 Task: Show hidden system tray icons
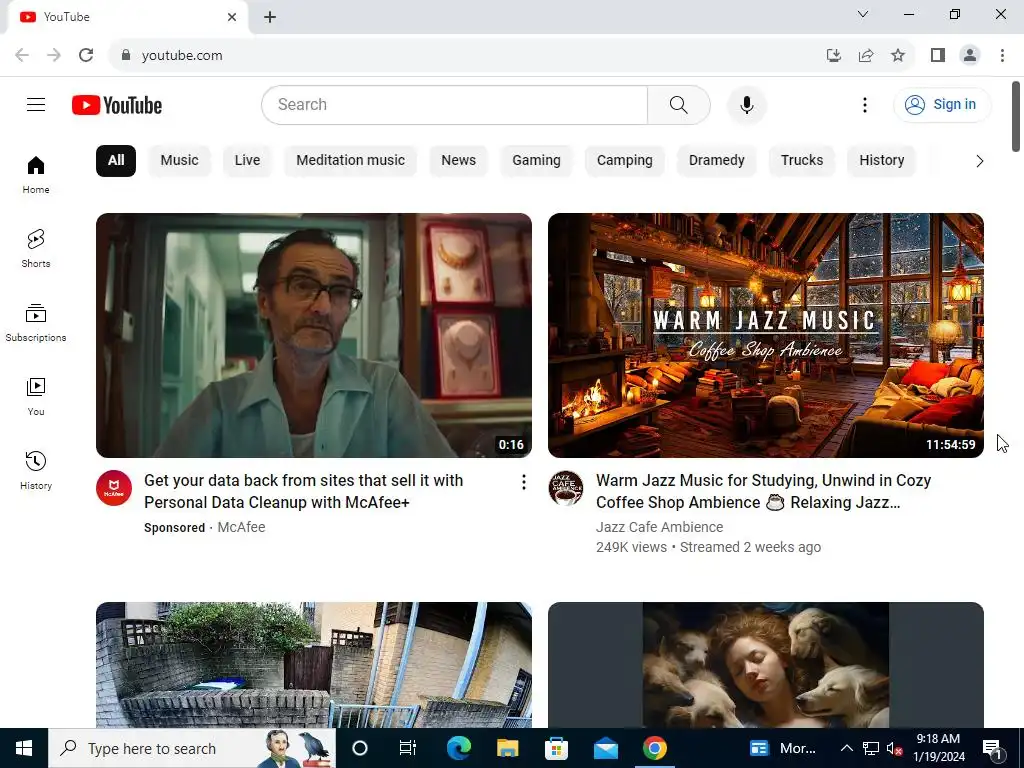tap(846, 748)
